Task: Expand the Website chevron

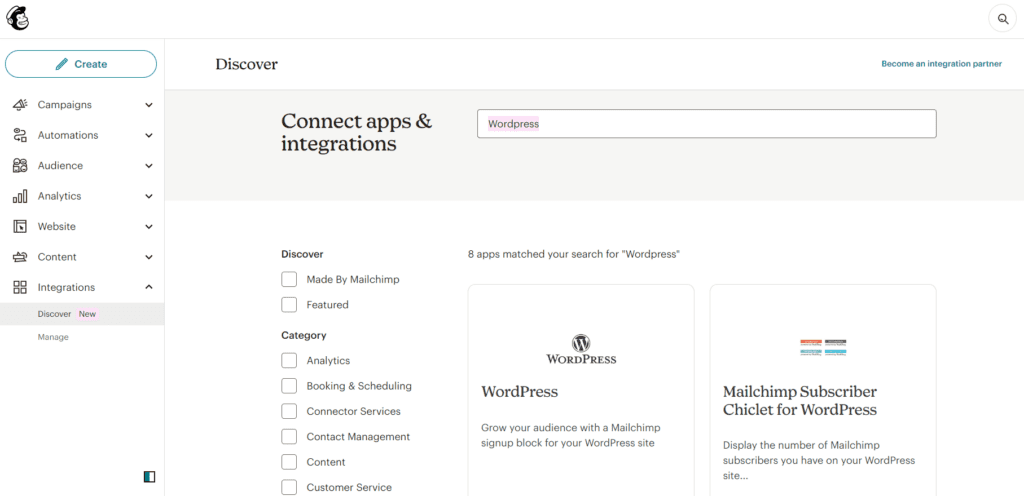Action: pyautogui.click(x=149, y=227)
